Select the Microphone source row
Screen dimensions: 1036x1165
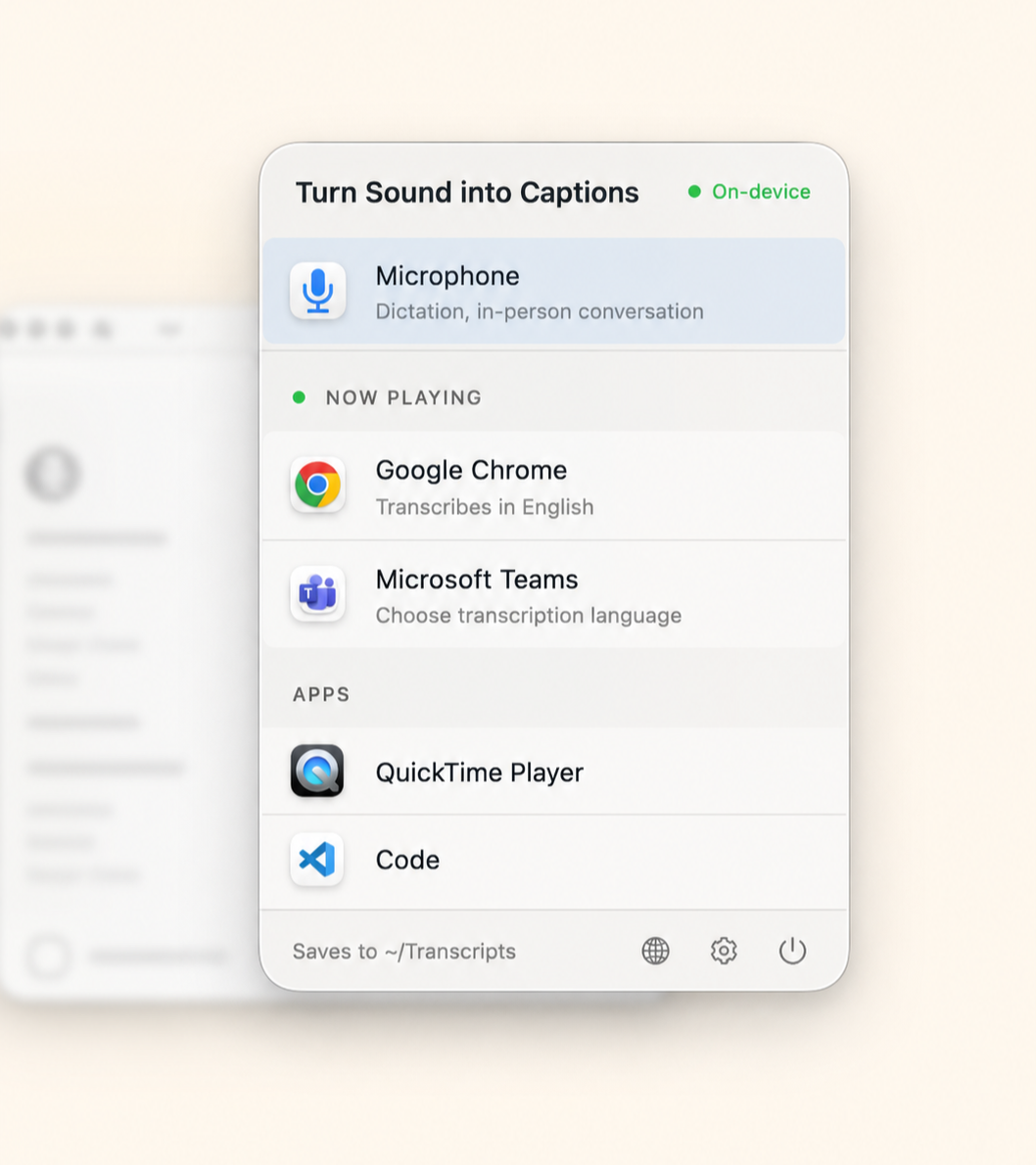point(553,292)
